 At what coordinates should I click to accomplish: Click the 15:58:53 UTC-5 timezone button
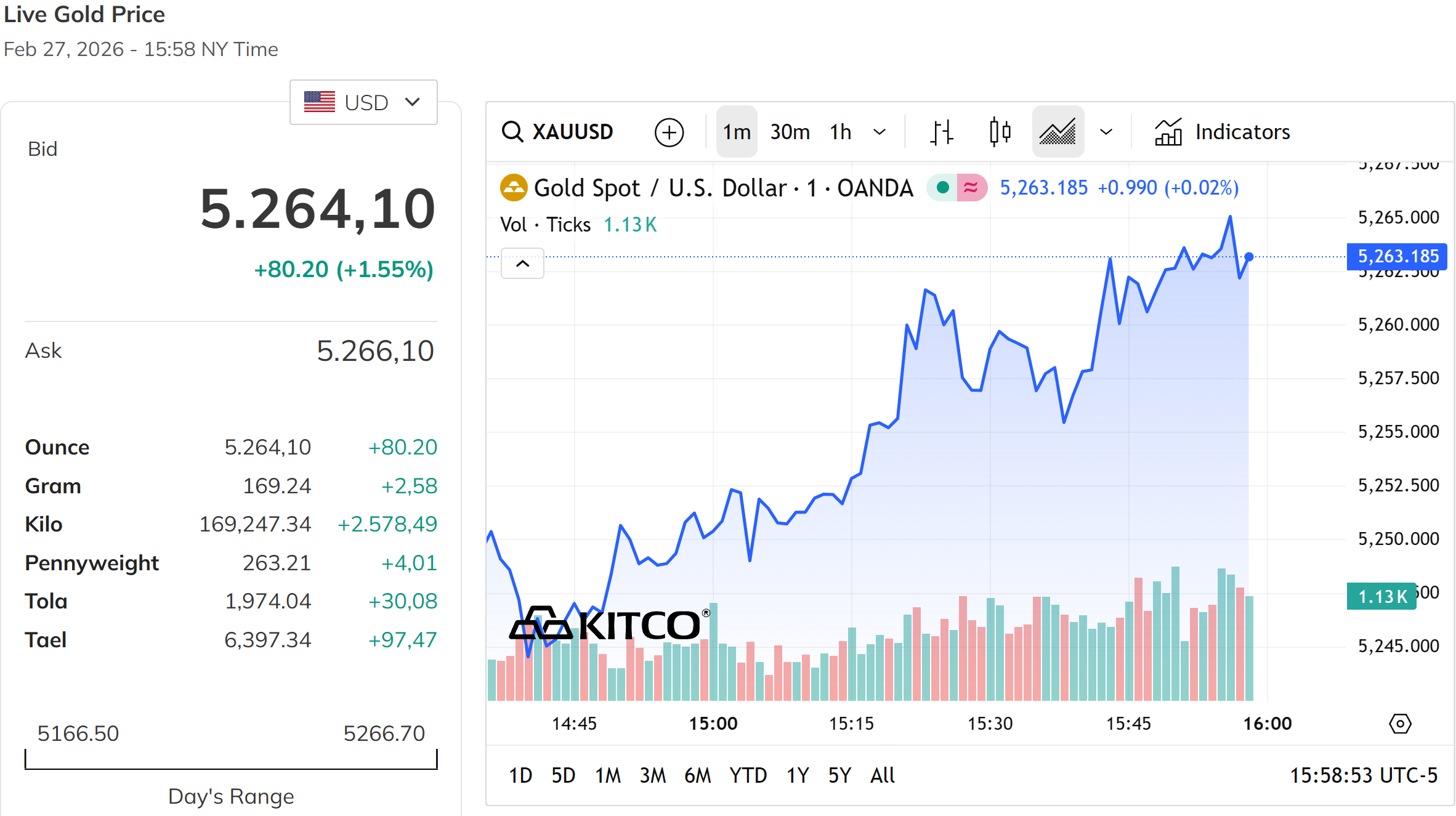click(x=1364, y=775)
